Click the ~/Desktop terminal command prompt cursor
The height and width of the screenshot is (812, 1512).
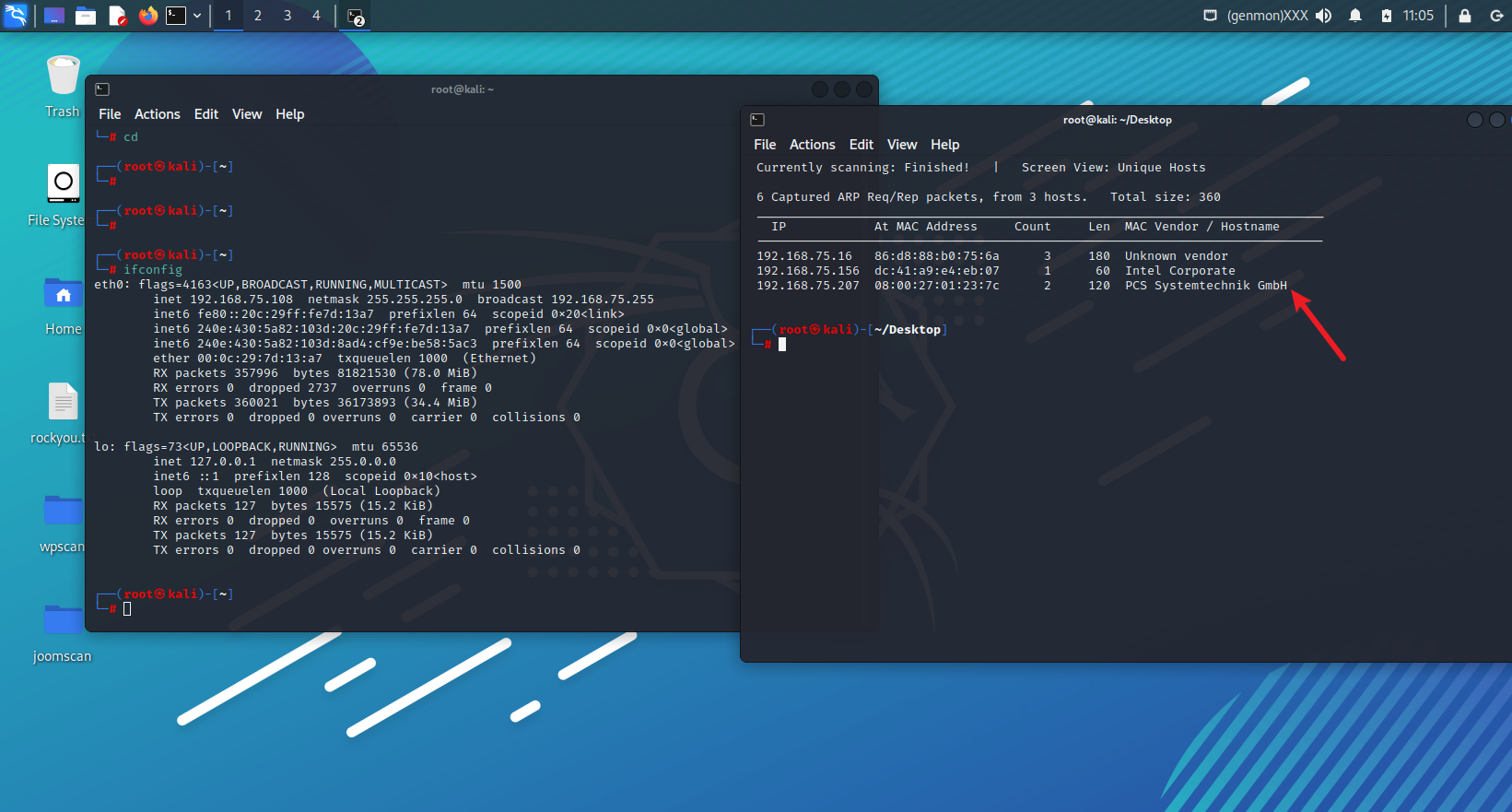click(x=782, y=345)
